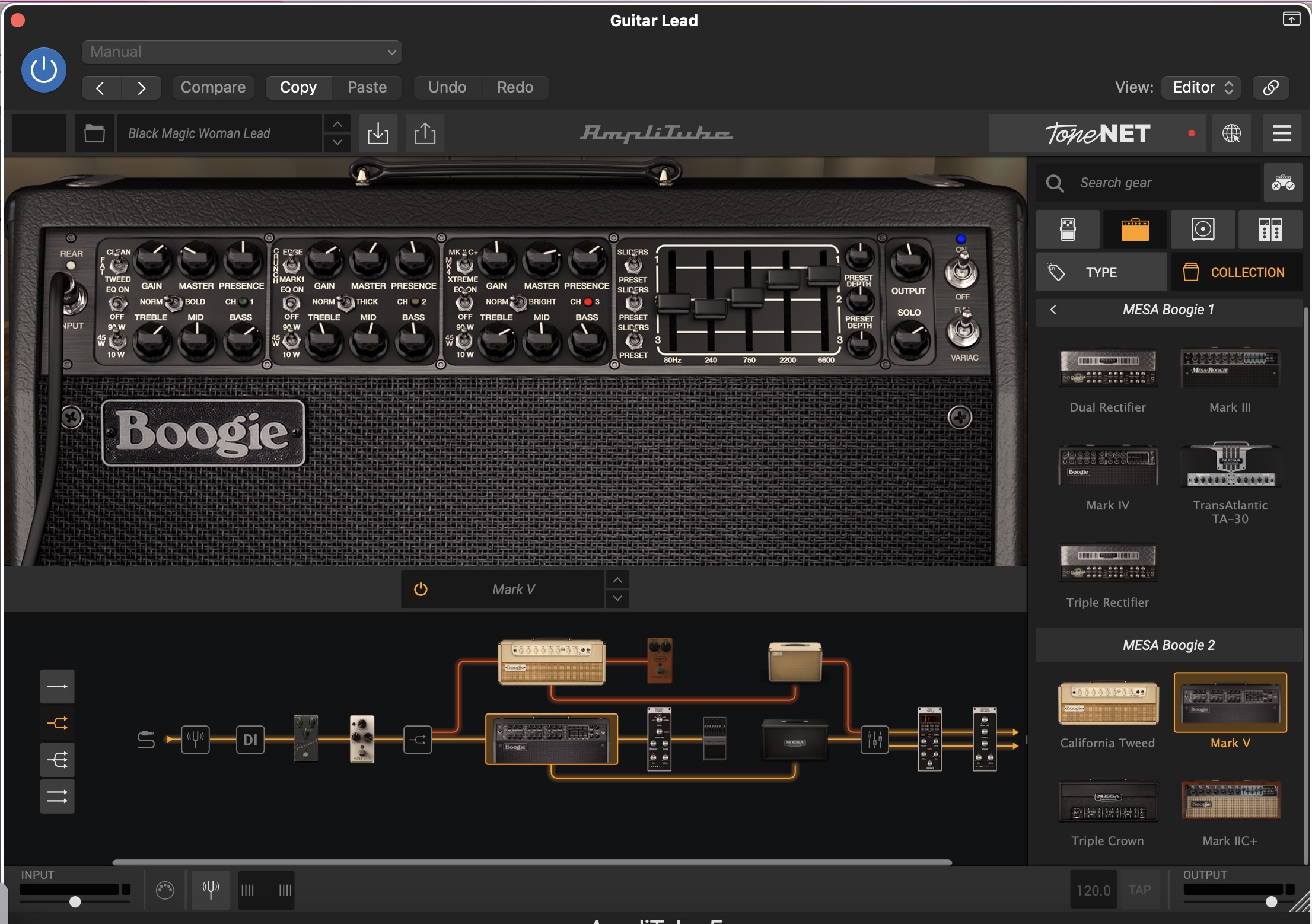
Task: Toggle channel 1 EQ ON/OFF switch
Action: [x=117, y=304]
